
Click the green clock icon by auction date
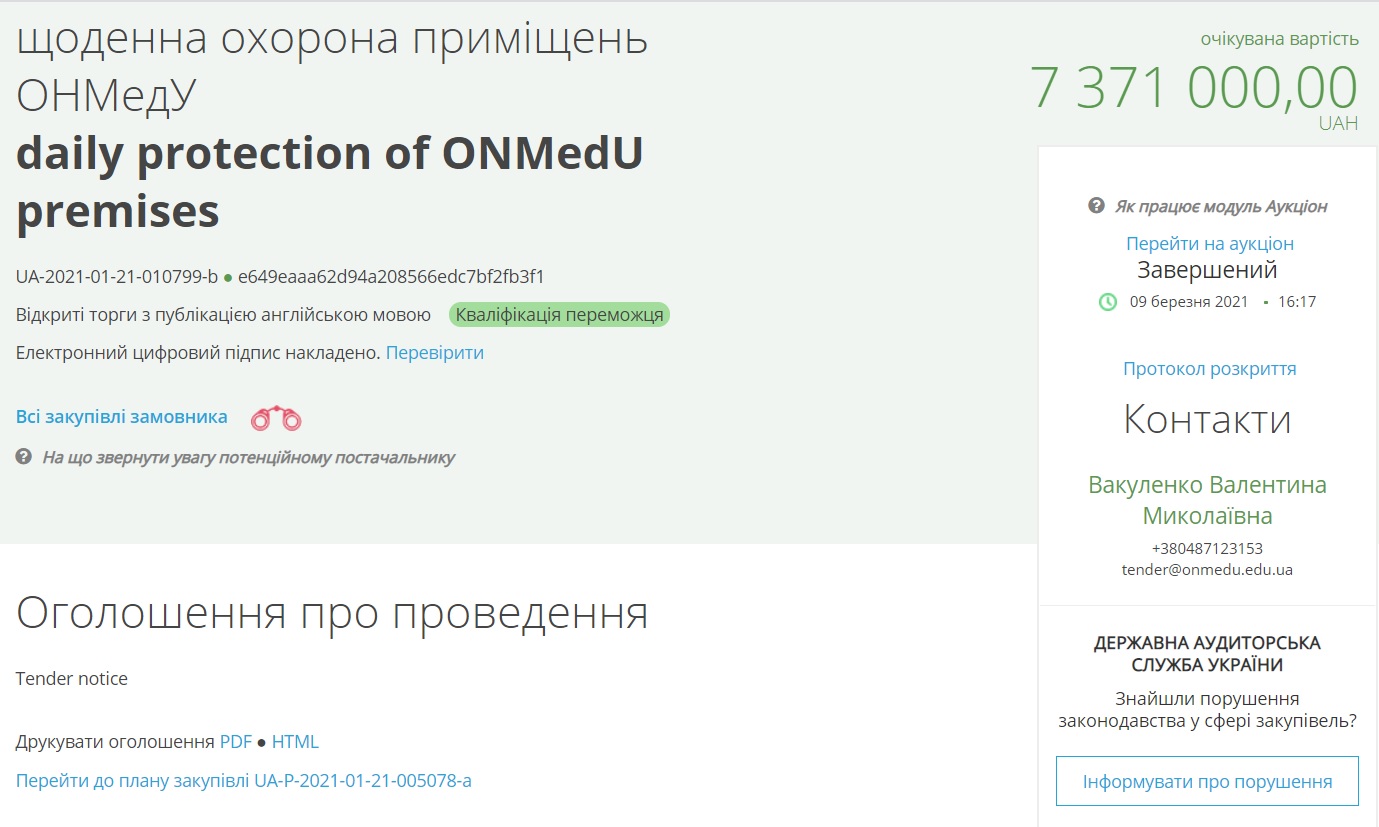(1108, 301)
